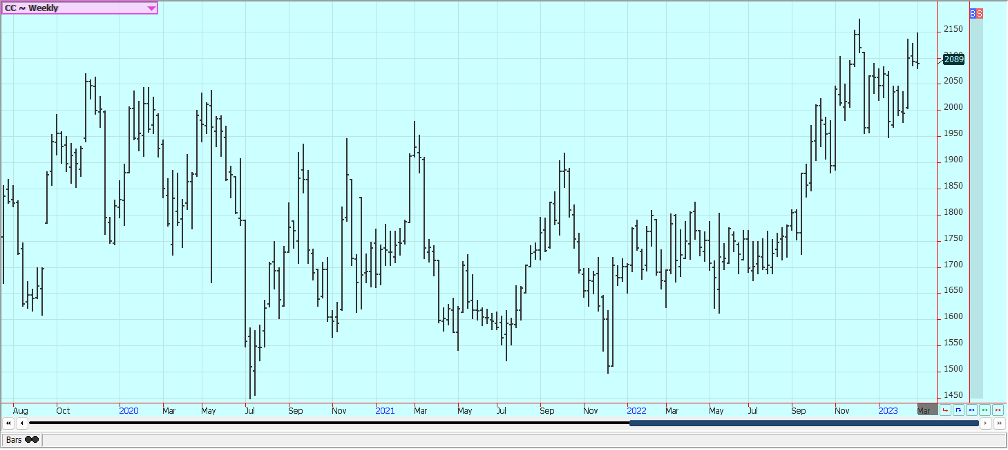Image resolution: width=1008 pixels, height=450 pixels.
Task: Click the red step-line icon button
Action: (x=945, y=410)
